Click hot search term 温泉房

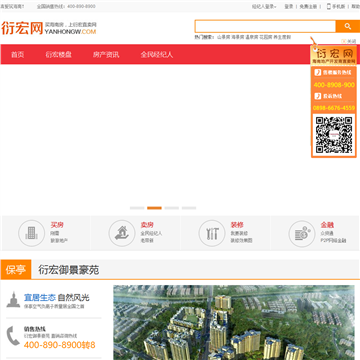tap(252, 37)
